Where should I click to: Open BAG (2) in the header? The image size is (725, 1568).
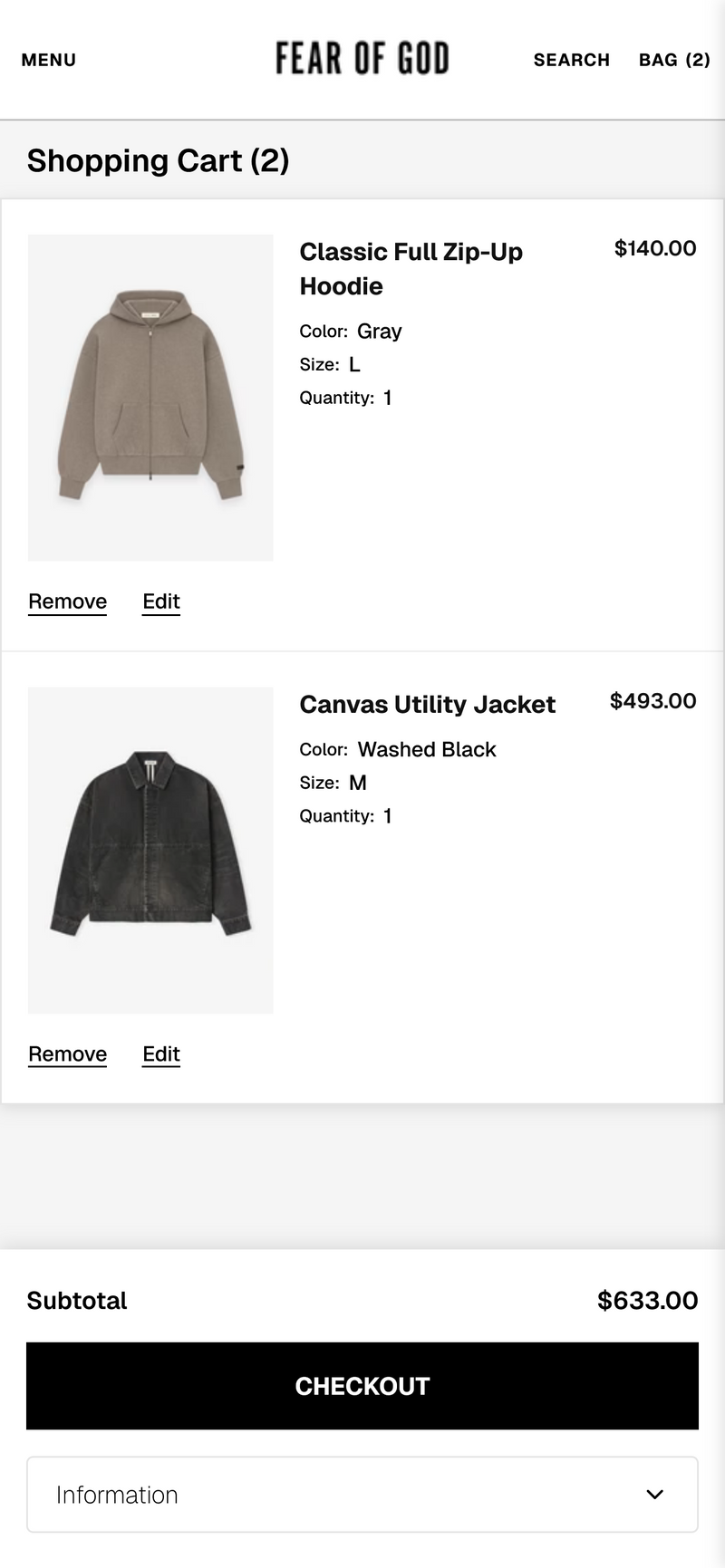(674, 60)
